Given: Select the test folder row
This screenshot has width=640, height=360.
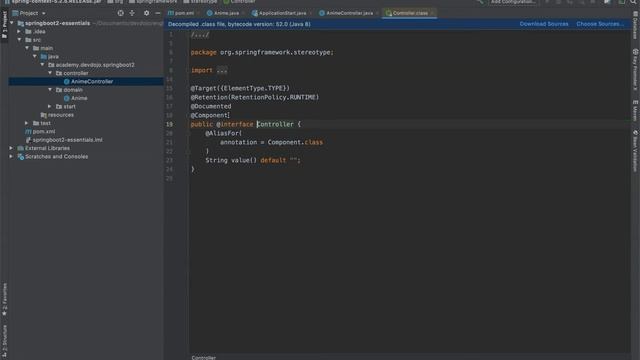Looking at the screenshot, I should click(86, 123).
